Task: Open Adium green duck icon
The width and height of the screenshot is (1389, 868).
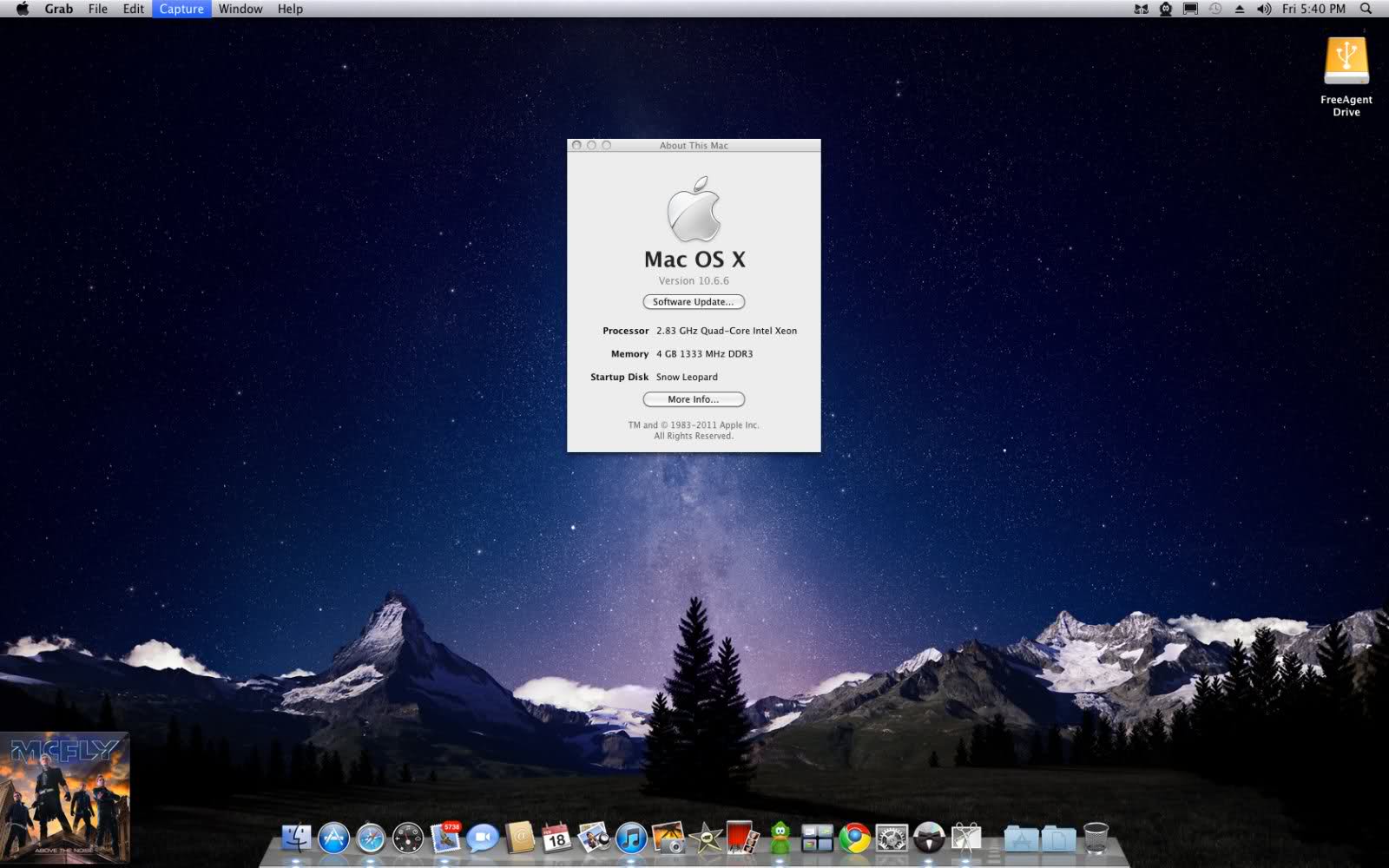Action: [x=780, y=838]
